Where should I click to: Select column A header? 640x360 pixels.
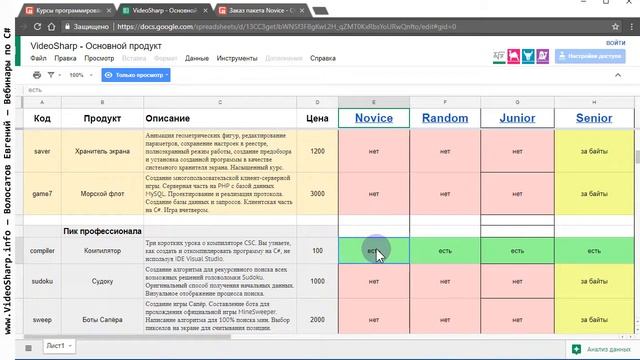[x=42, y=102]
